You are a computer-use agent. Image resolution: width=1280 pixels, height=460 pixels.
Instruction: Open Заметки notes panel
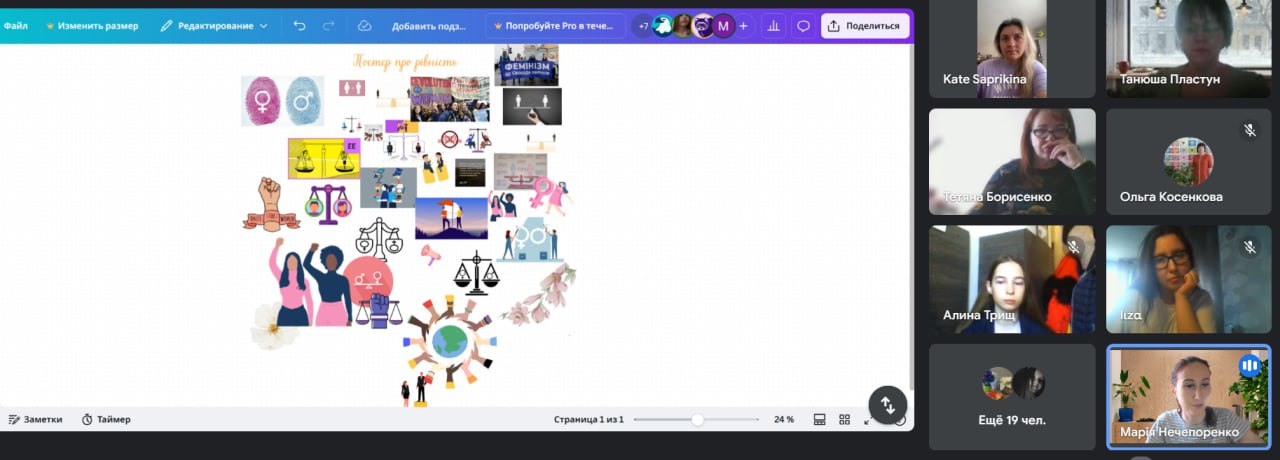pyautogui.click(x=35, y=419)
